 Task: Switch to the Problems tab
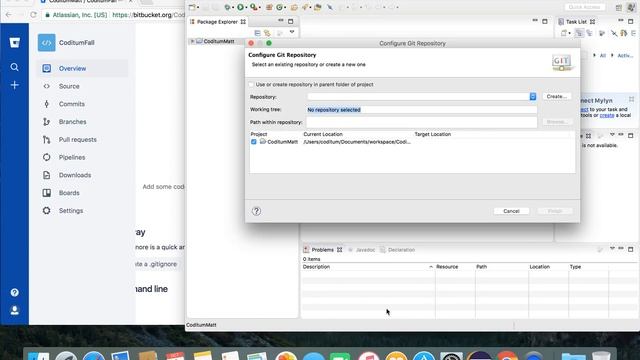322,249
